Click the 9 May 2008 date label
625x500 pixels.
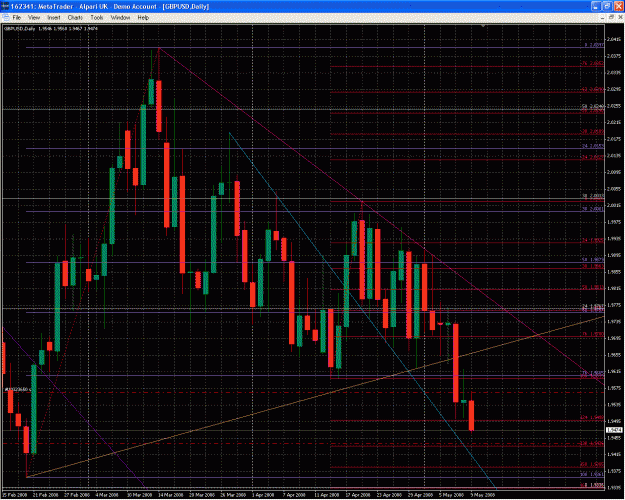click(x=483, y=495)
